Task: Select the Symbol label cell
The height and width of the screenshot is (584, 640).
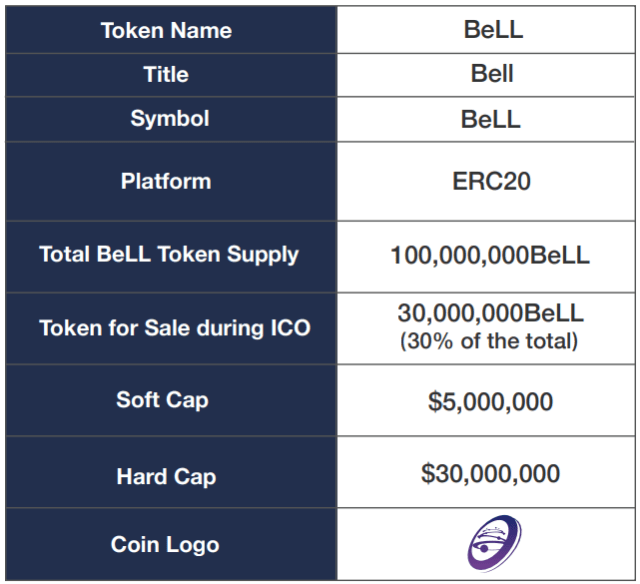Action: (171, 119)
